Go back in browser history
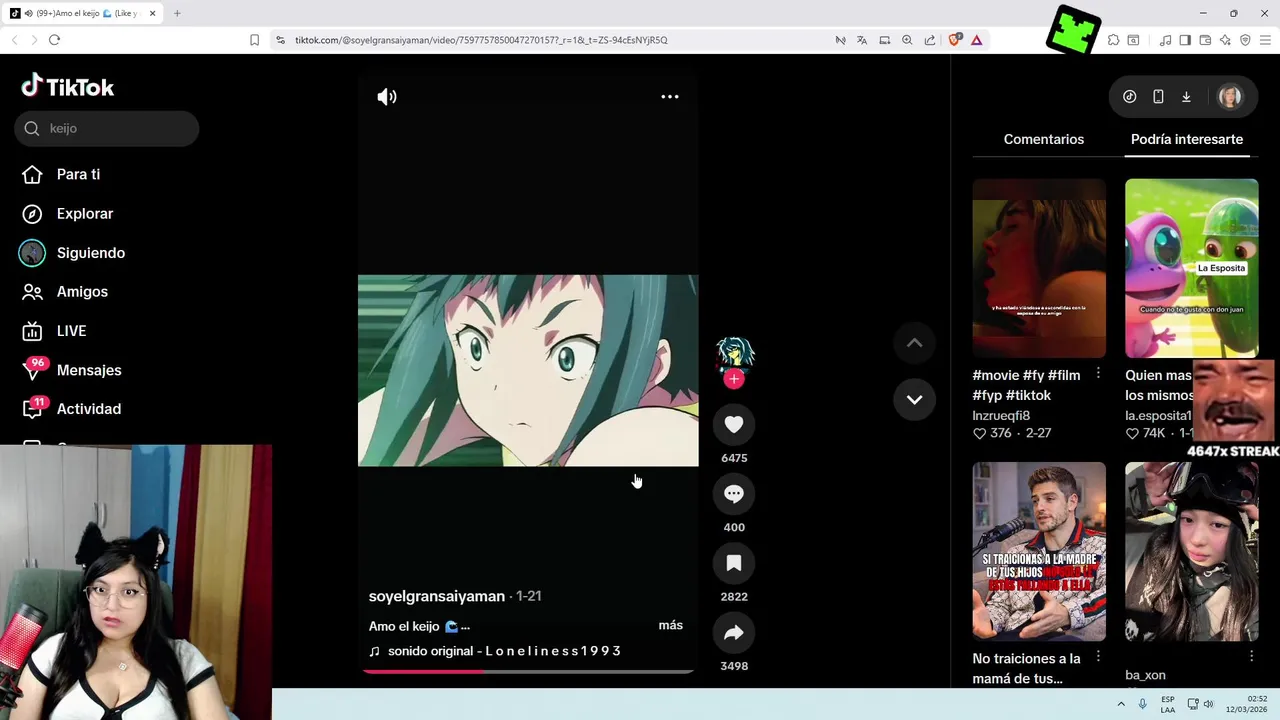The width and height of the screenshot is (1280, 720). click(14, 40)
